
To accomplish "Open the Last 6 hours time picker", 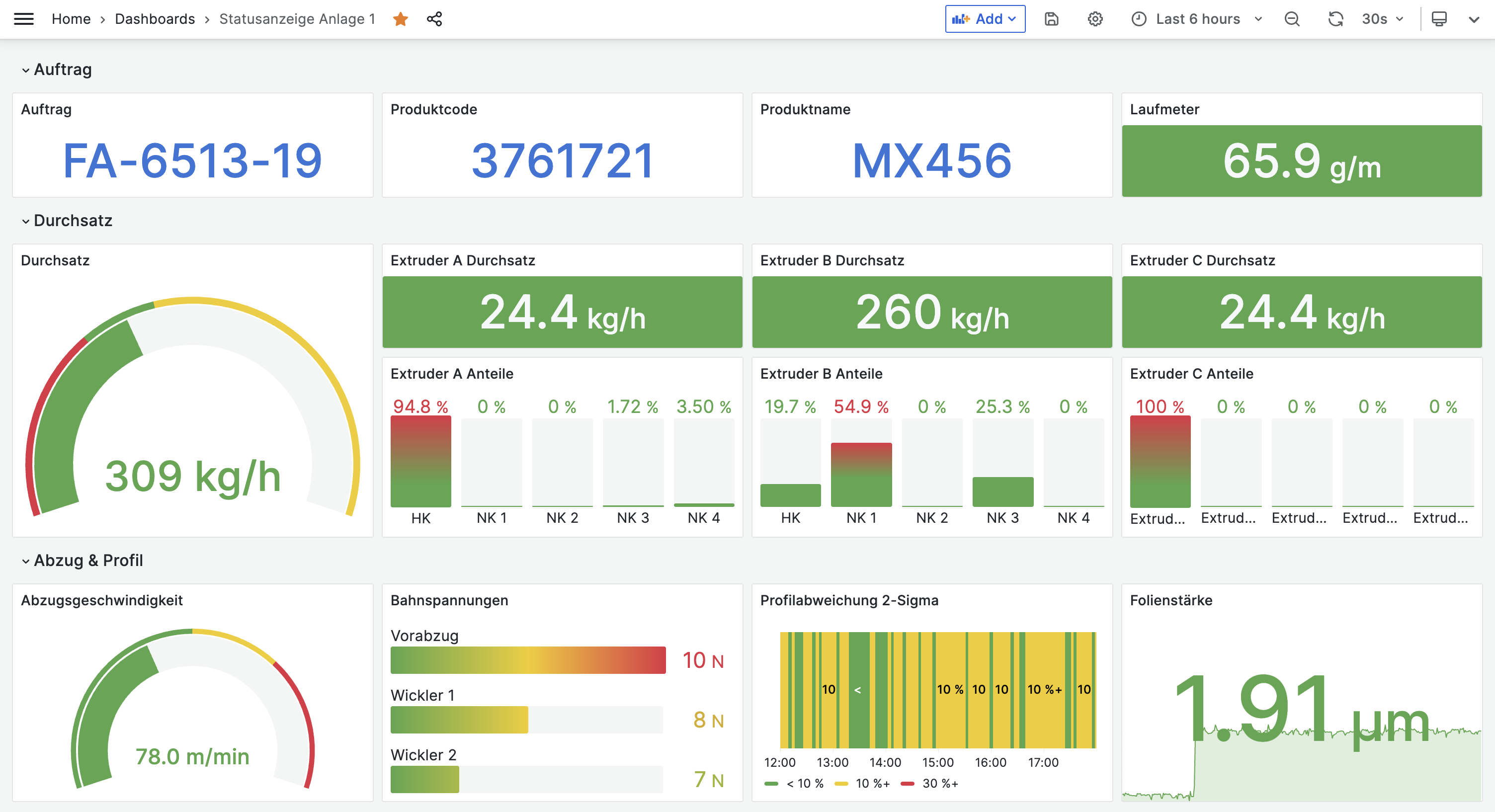I will 1197,19.
